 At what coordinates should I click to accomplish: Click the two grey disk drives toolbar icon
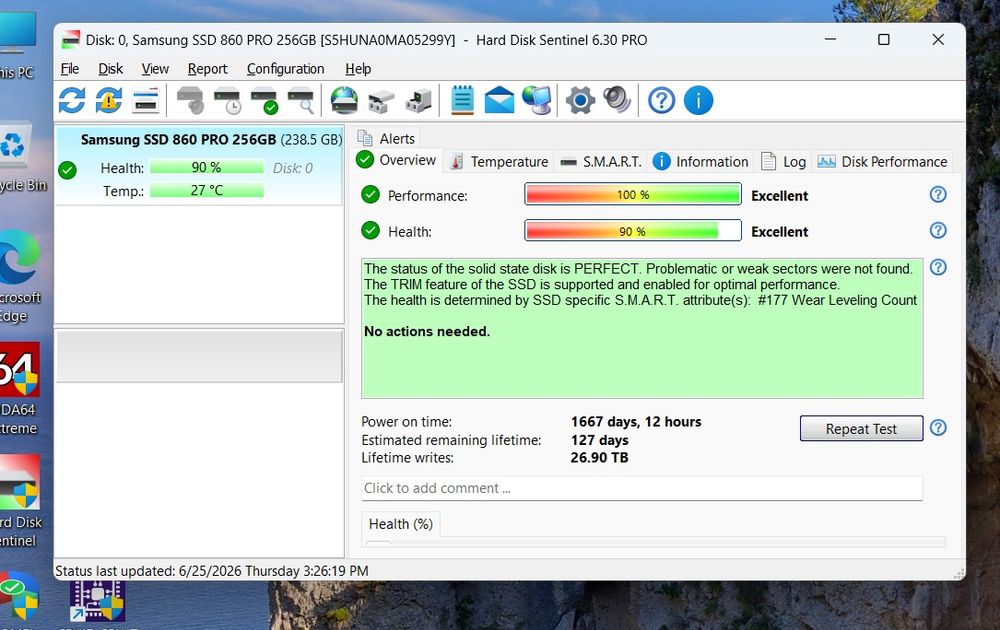click(x=381, y=101)
